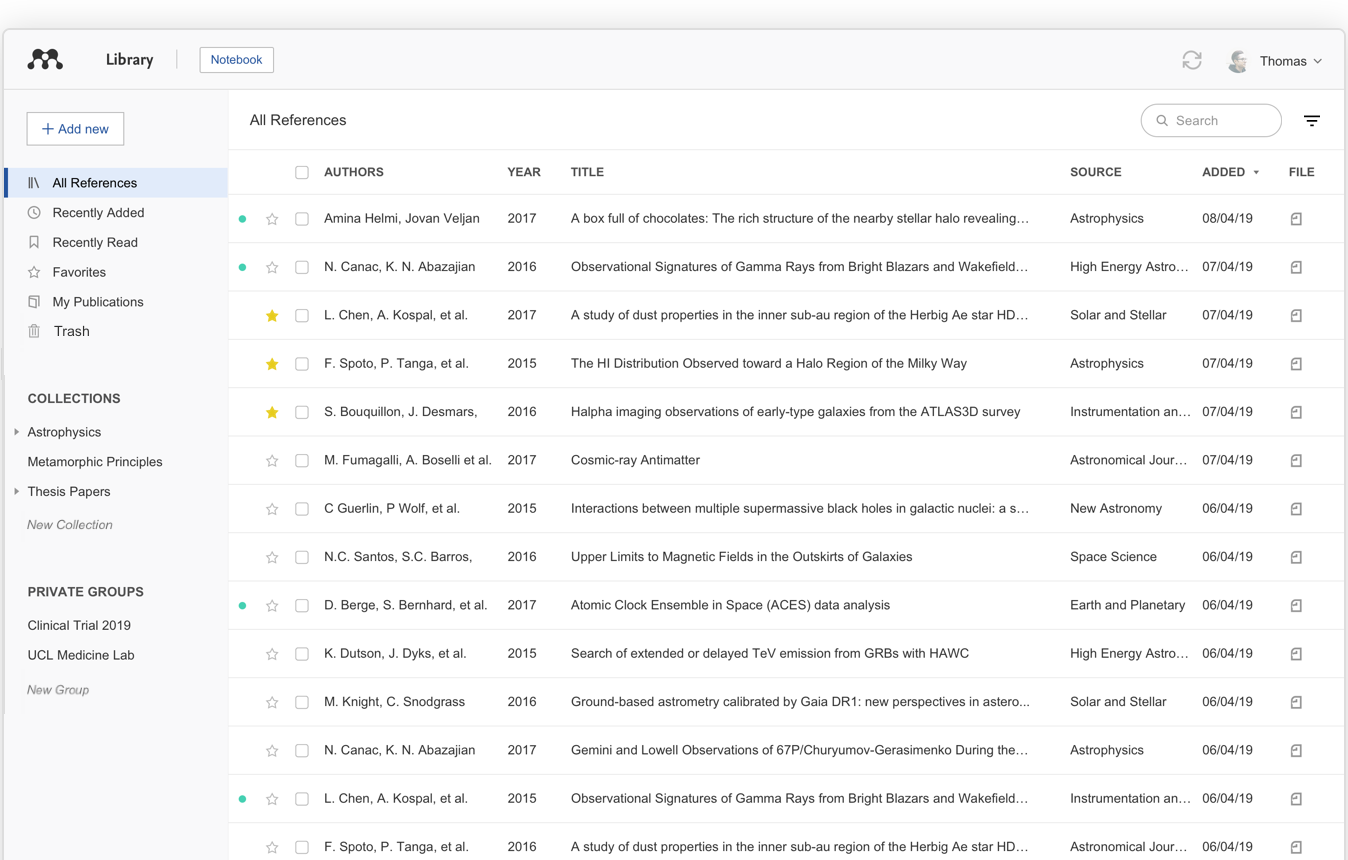This screenshot has width=1348, height=860.
Task: Check the select-all checkbox in header row
Action: point(302,172)
